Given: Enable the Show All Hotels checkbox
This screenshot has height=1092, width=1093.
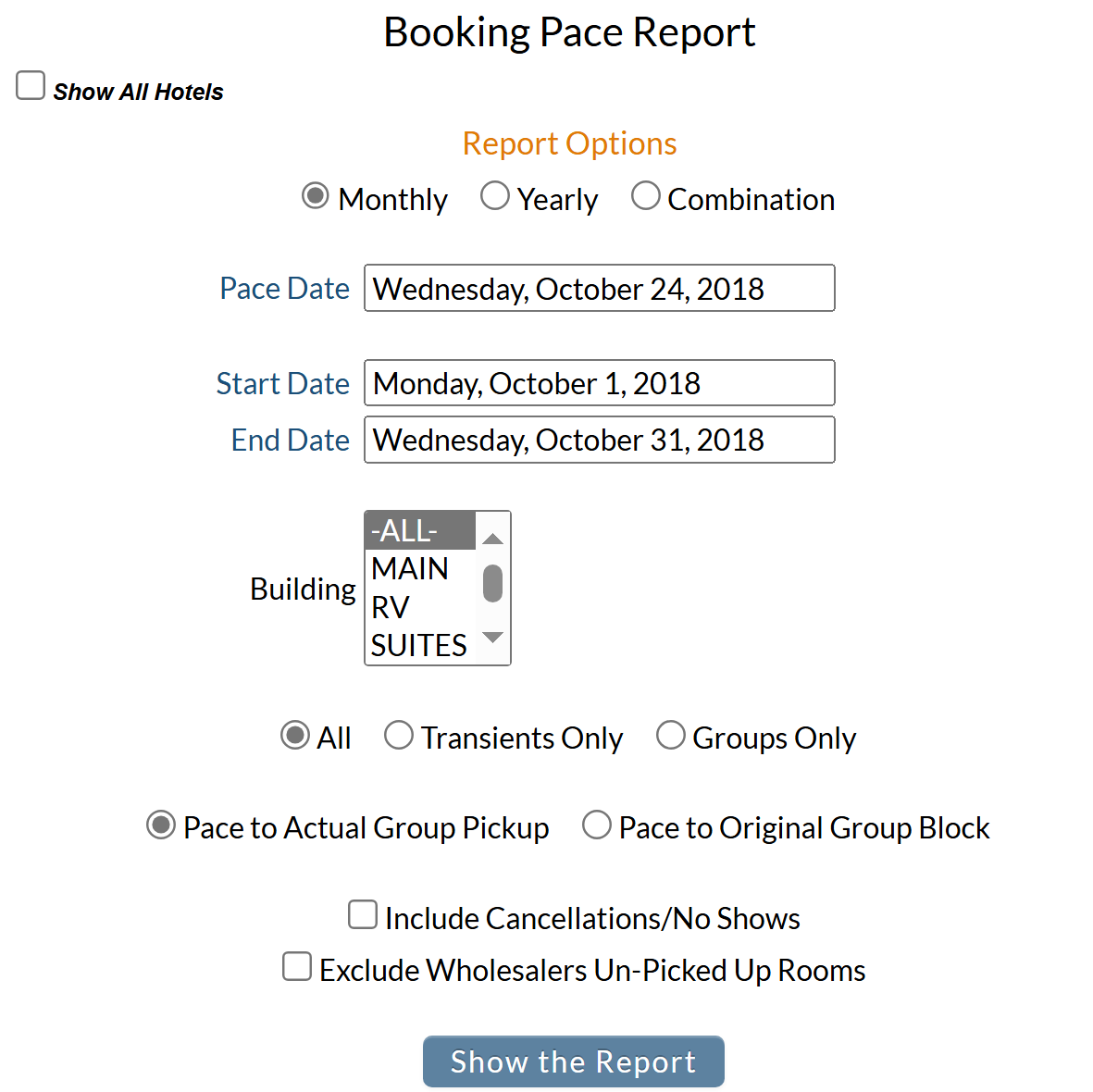Looking at the screenshot, I should 31,85.
